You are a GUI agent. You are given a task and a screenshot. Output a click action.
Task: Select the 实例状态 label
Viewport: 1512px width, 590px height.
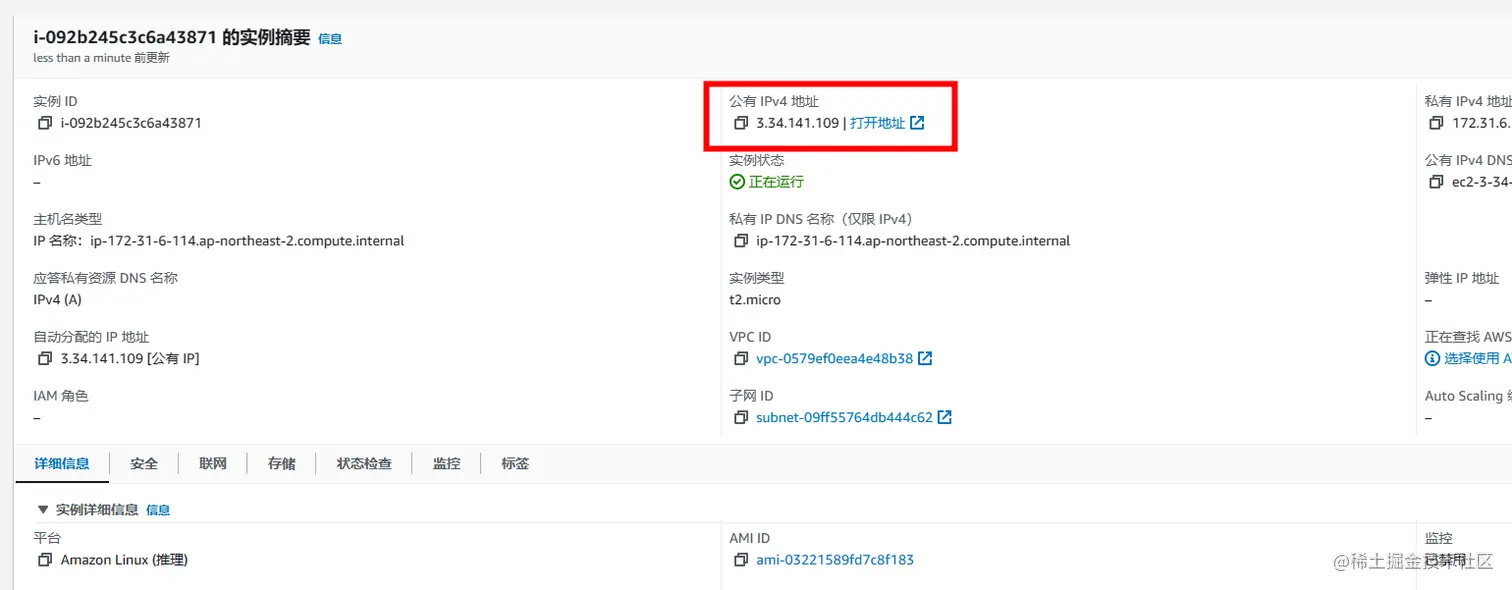tap(757, 160)
